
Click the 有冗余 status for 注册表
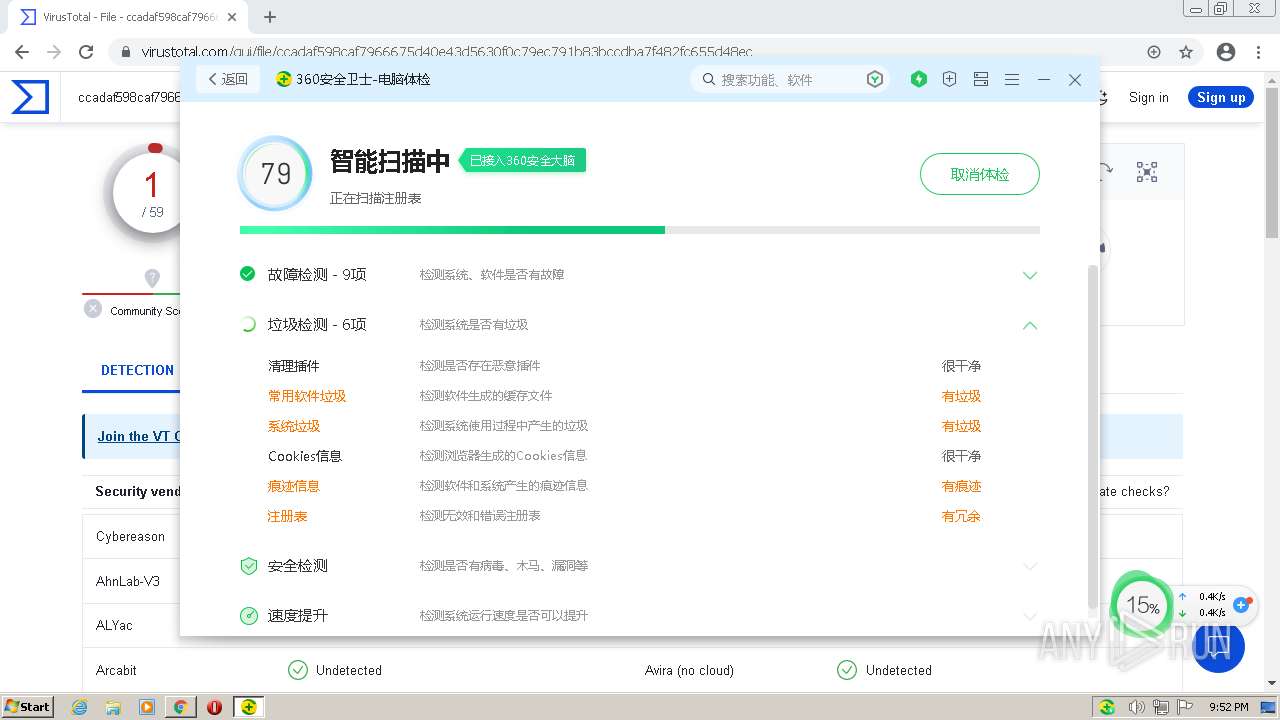coord(961,516)
